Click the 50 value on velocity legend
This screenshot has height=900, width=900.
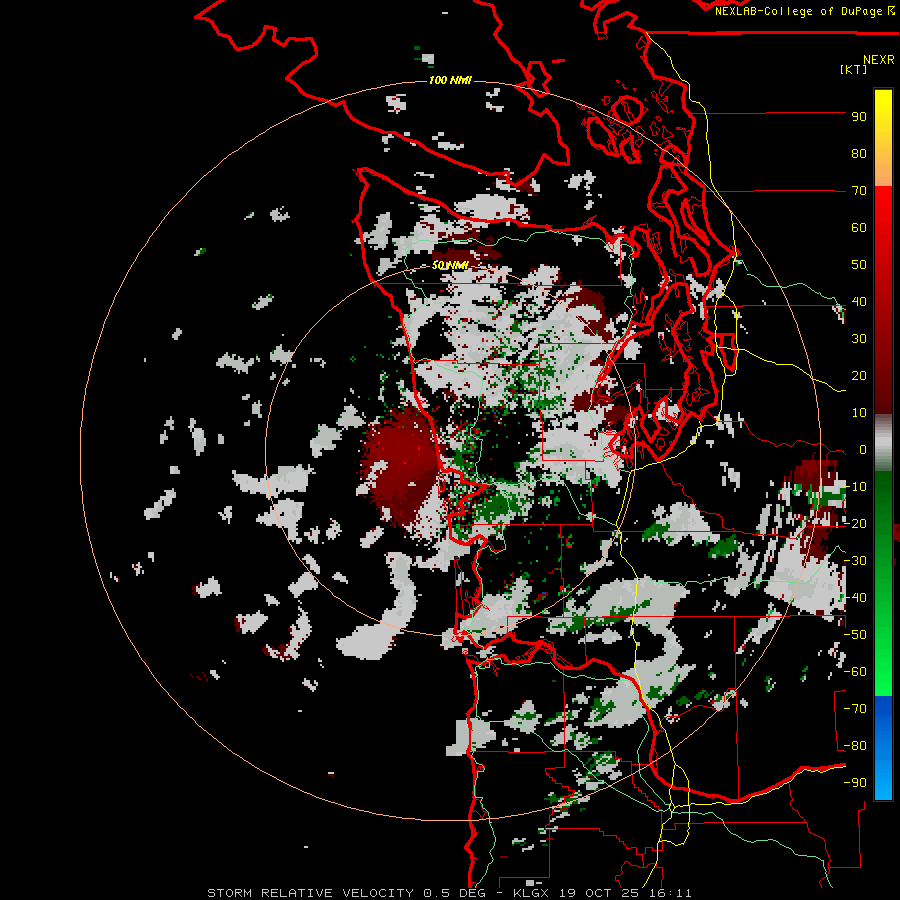(859, 265)
